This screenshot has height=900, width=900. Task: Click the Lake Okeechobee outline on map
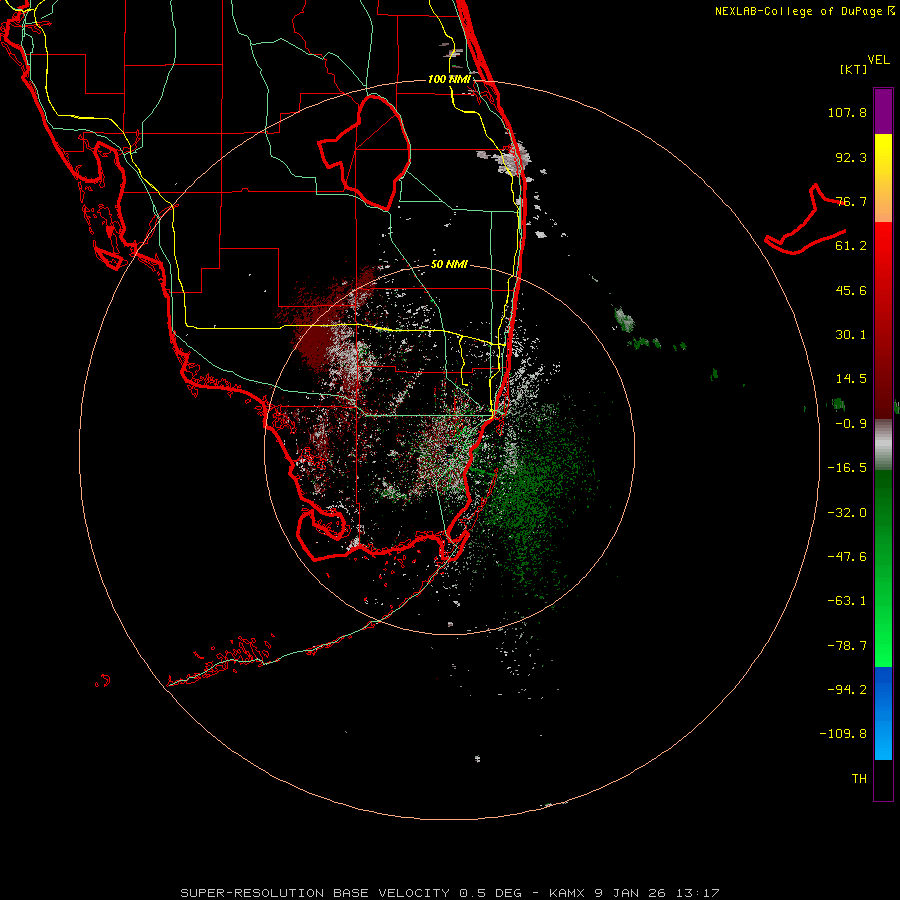pyautogui.click(x=364, y=152)
